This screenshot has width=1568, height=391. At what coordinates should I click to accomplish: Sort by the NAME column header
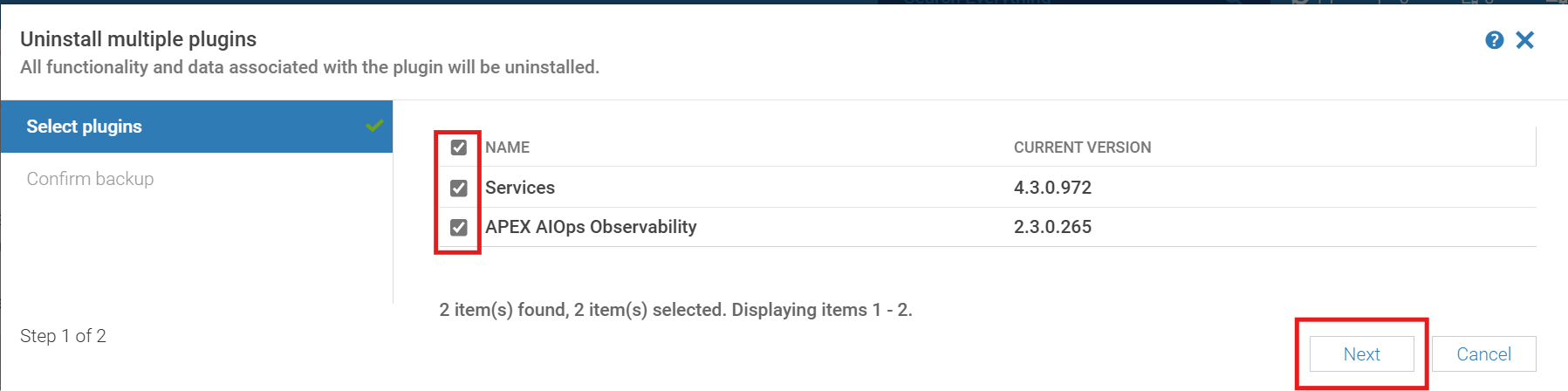tap(507, 147)
